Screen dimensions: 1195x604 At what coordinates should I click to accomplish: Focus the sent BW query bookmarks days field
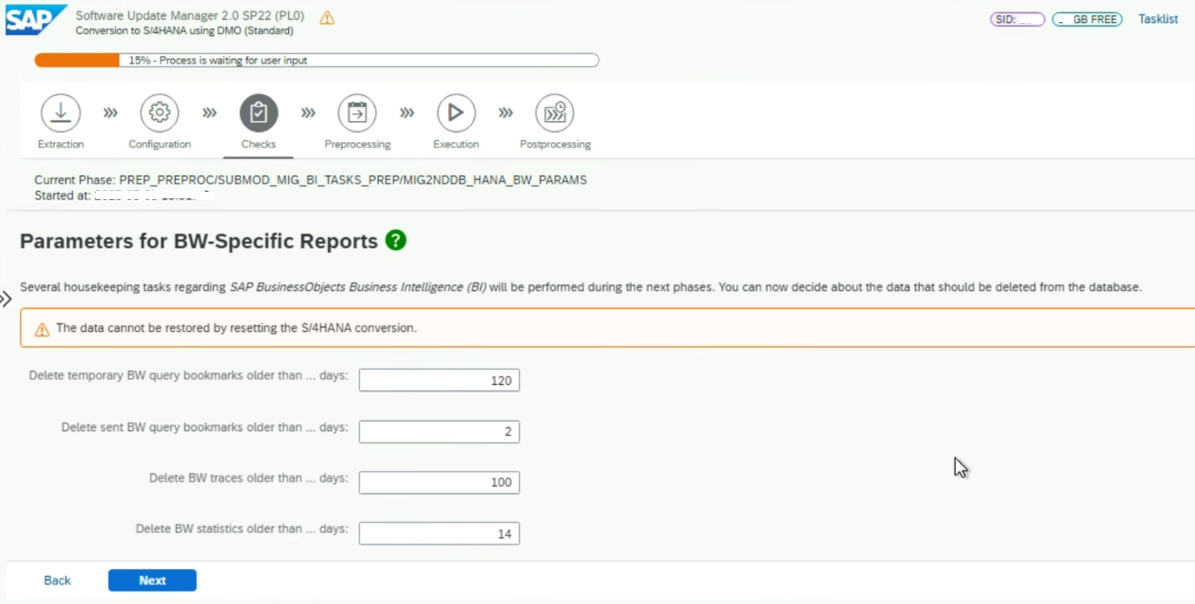coord(439,431)
